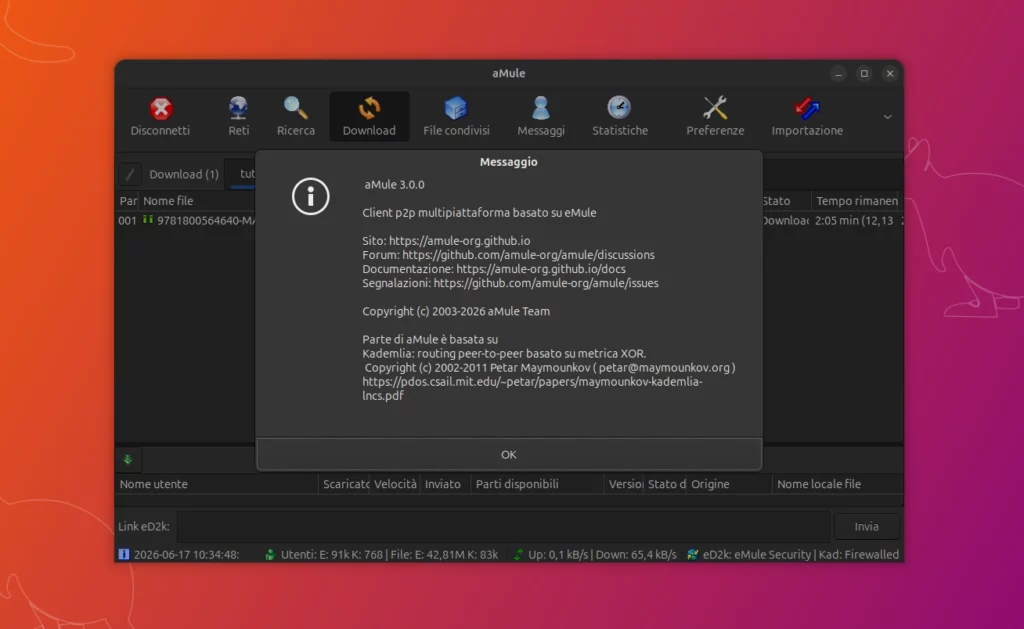Click the slash icon beside Download (1) tab

(x=130, y=174)
